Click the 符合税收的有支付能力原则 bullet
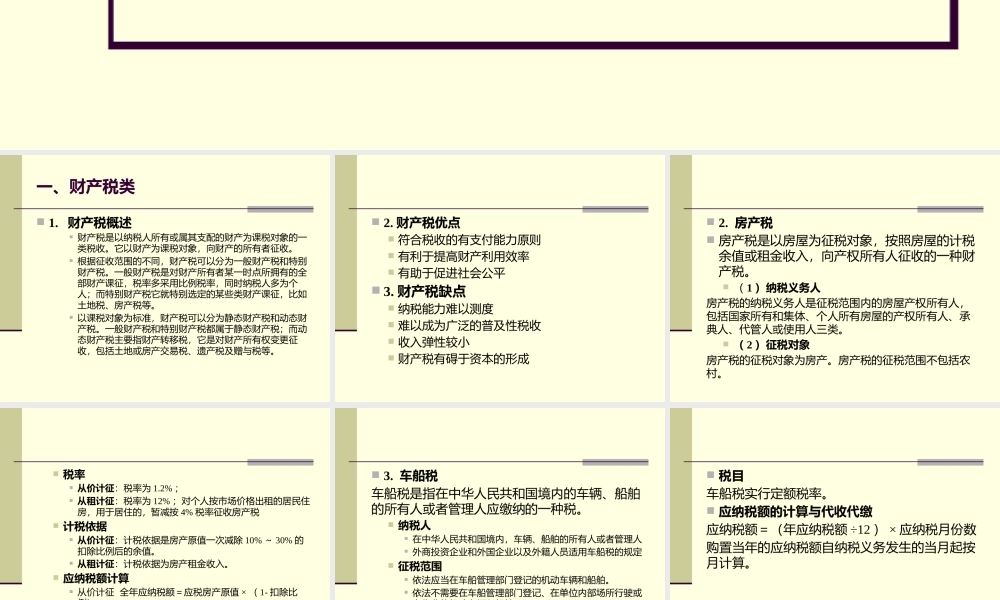This screenshot has width=1000, height=600. (468, 239)
